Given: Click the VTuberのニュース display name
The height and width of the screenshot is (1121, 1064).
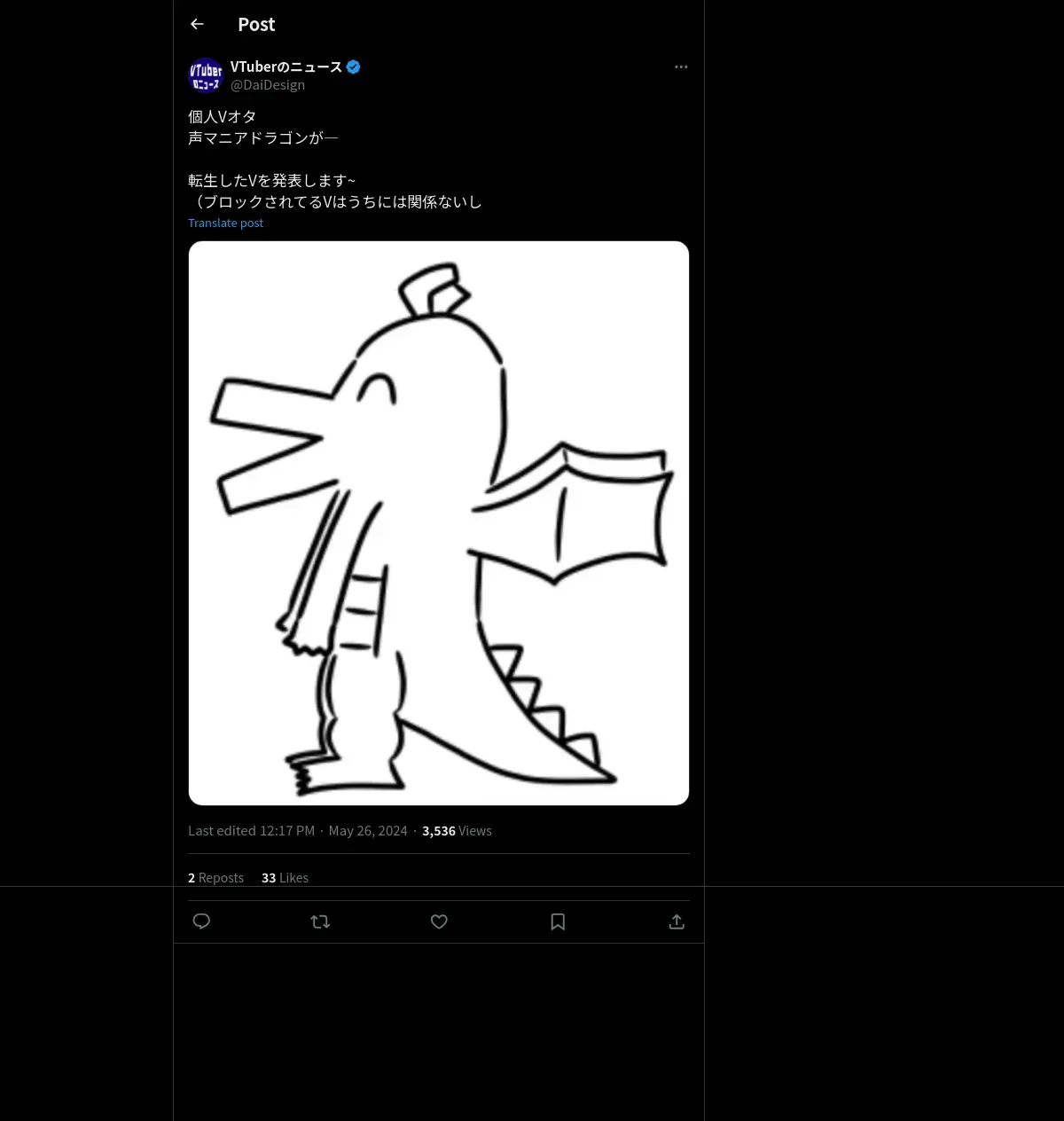Looking at the screenshot, I should (286, 67).
